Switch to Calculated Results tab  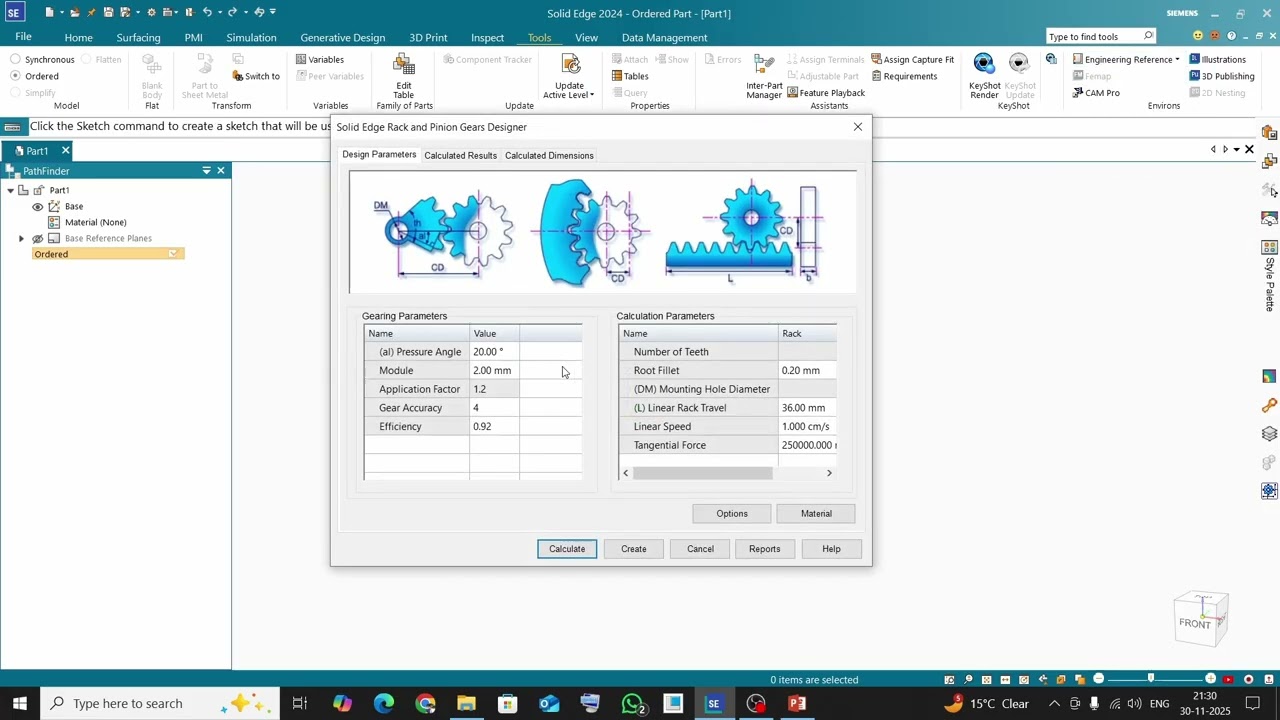[460, 155]
